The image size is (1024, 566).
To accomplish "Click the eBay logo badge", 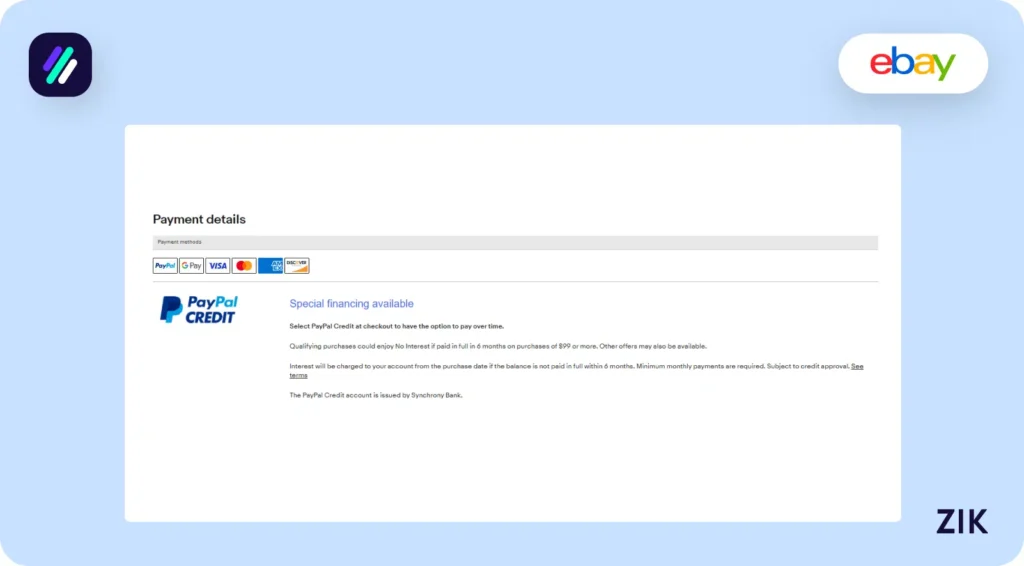I will pyautogui.click(x=912, y=63).
